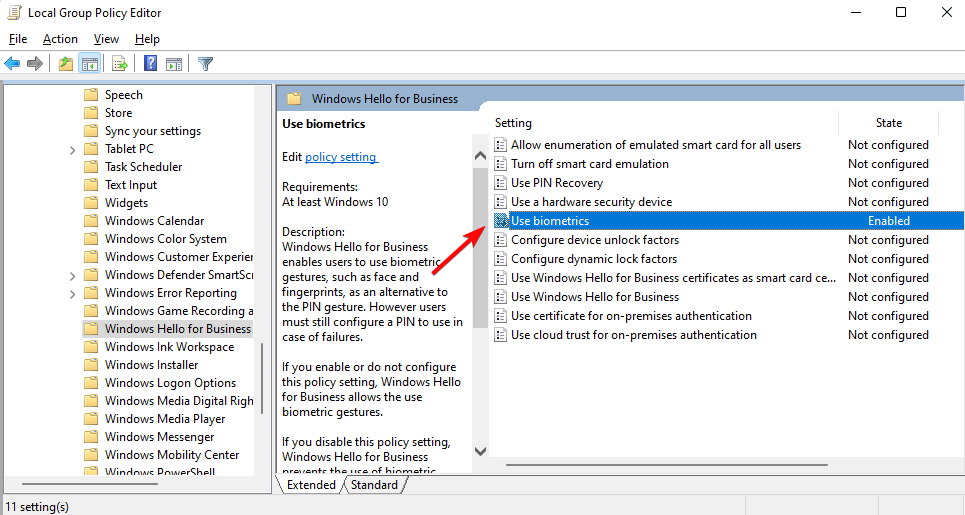Click the State column header

(889, 123)
